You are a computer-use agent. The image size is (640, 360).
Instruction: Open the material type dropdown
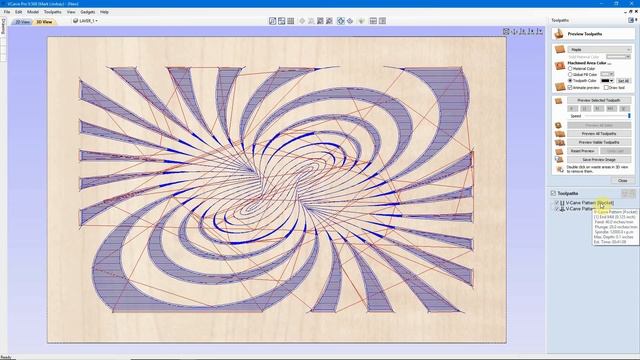tap(600, 49)
